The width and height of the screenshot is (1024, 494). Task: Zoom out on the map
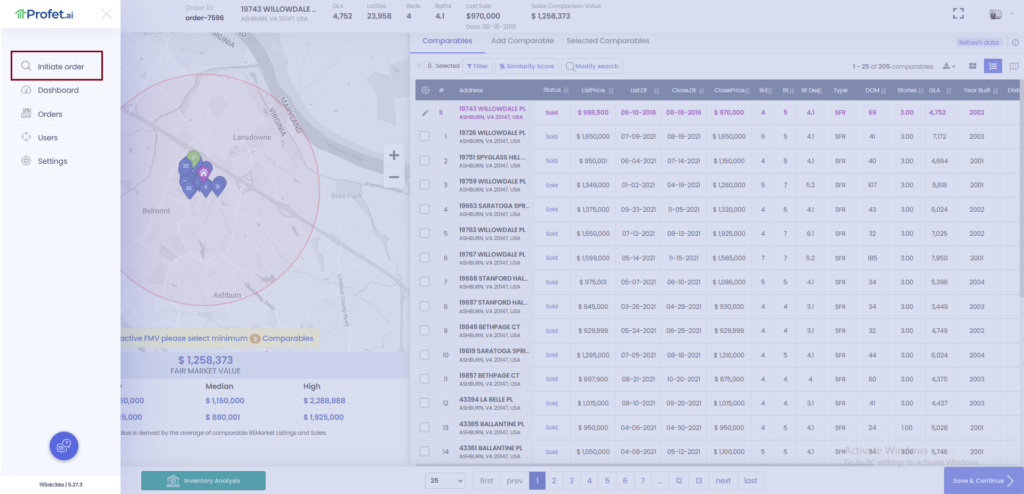click(394, 177)
